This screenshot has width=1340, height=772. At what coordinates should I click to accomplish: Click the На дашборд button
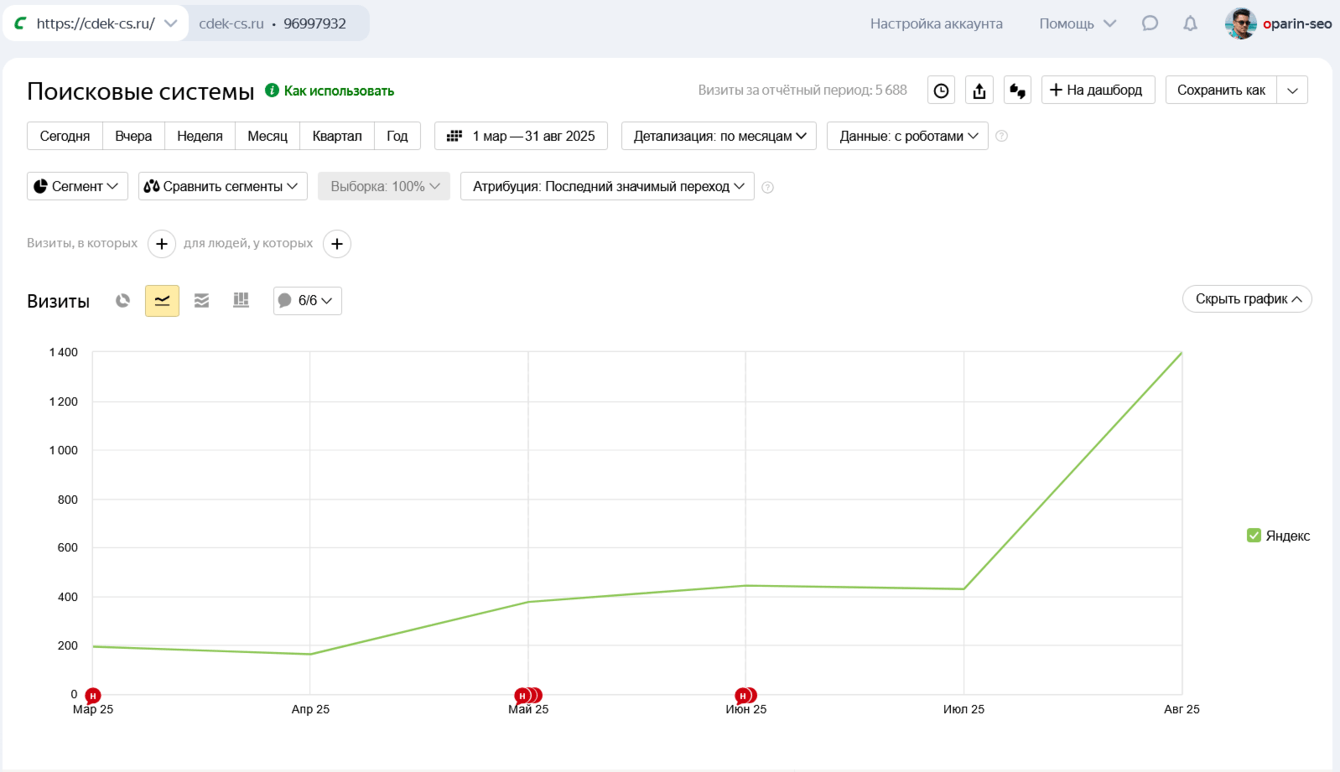point(1098,90)
